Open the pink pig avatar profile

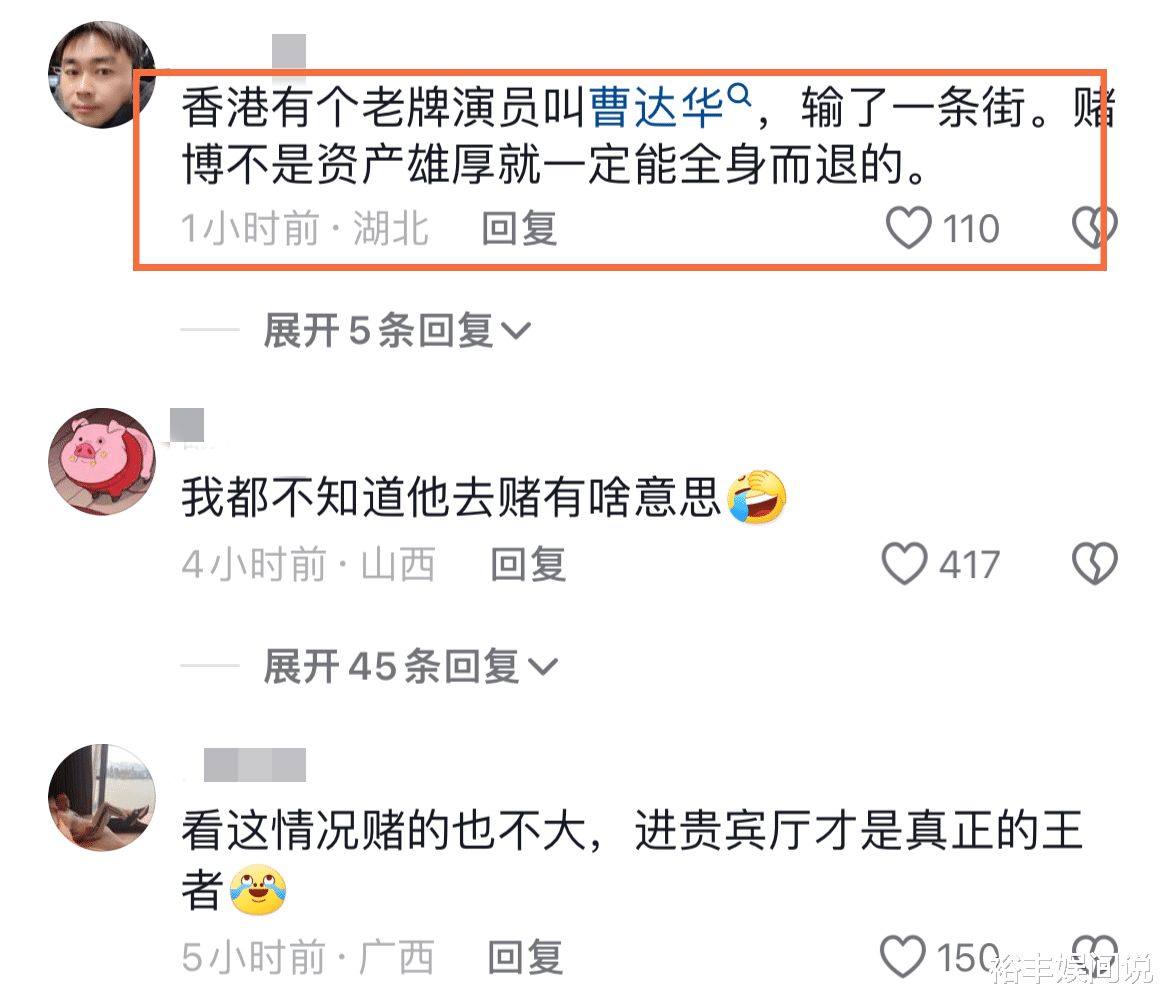click(x=102, y=461)
